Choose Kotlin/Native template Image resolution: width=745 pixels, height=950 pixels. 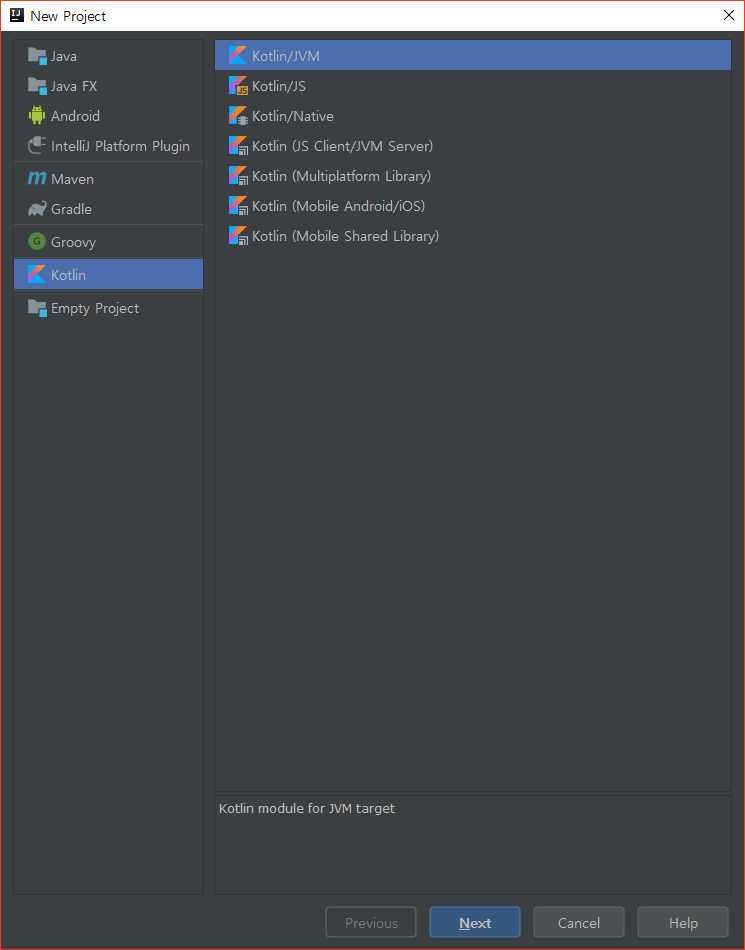pyautogui.click(x=473, y=116)
